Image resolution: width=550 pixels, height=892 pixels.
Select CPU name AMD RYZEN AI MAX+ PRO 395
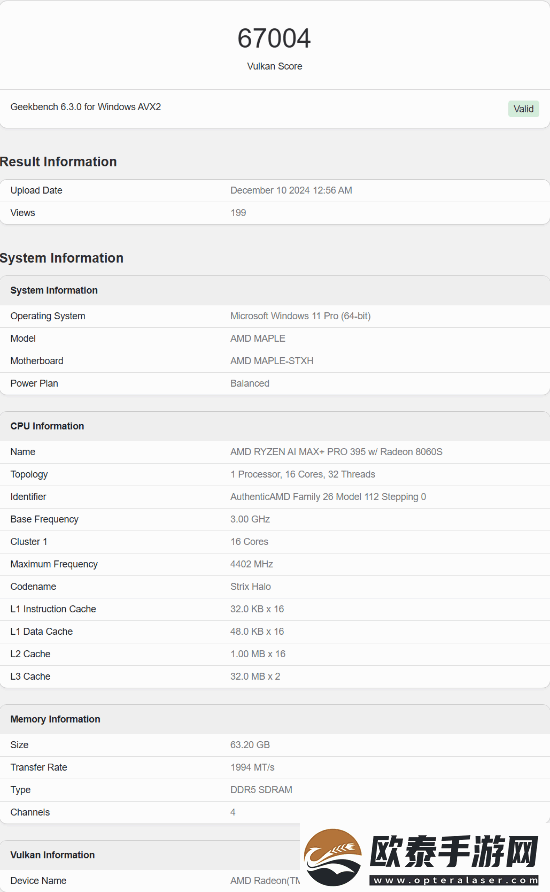pos(336,452)
